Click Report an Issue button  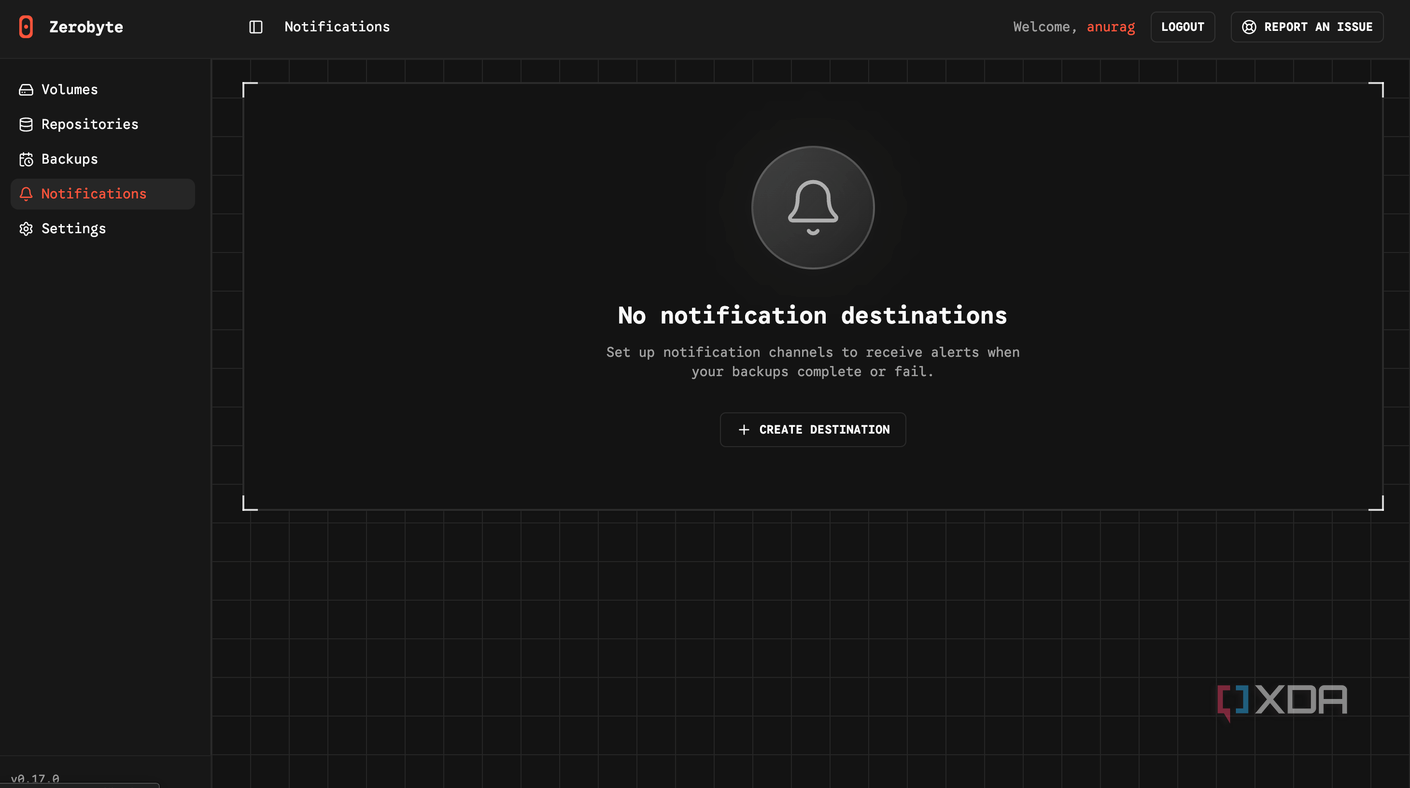[1307, 27]
